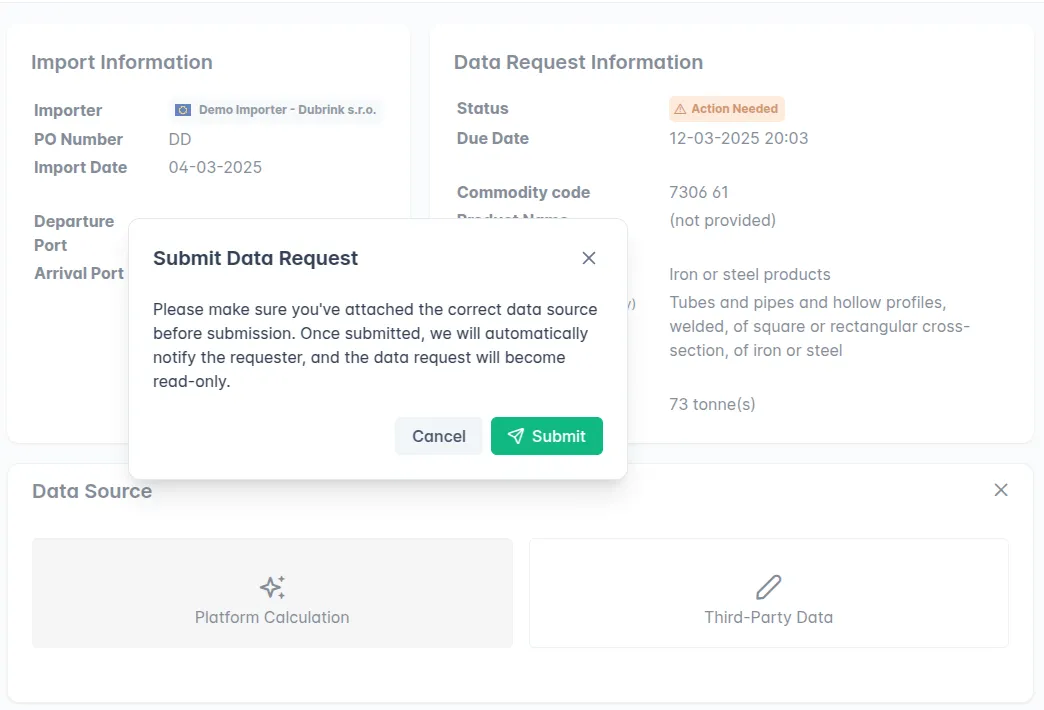Choose the Third-Party Data source card
The height and width of the screenshot is (710, 1044).
[768, 593]
